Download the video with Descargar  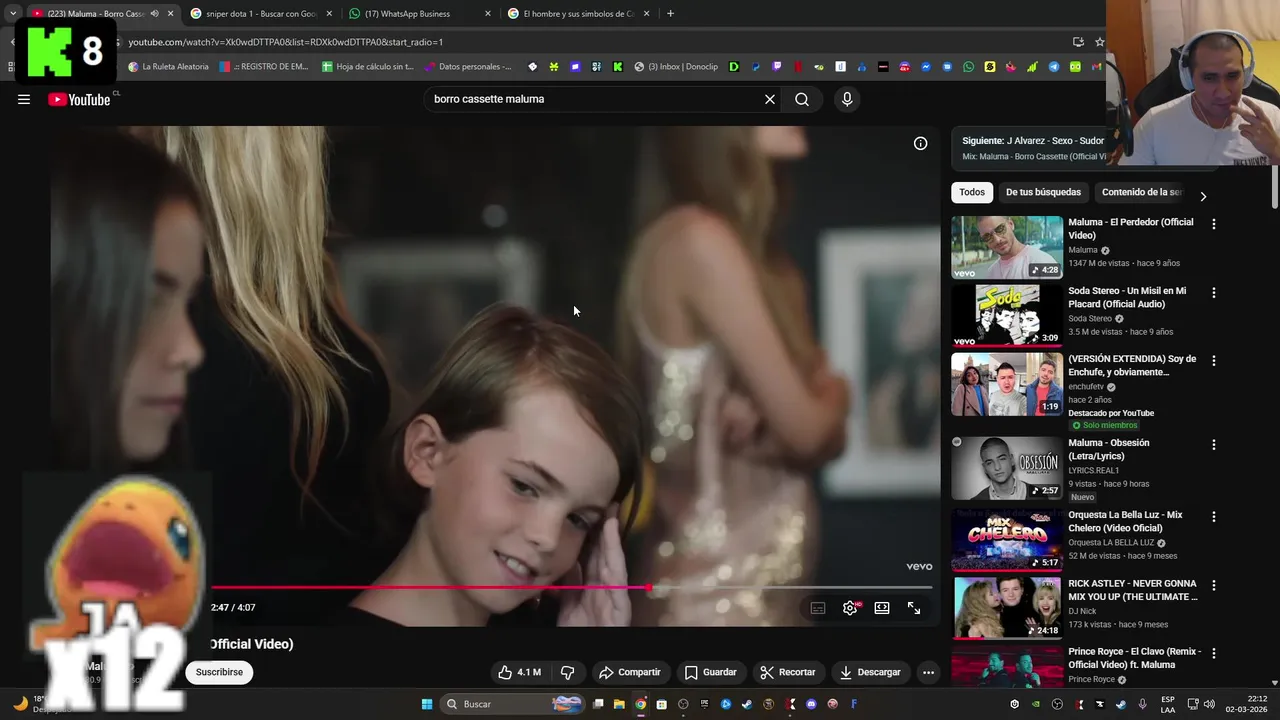870,672
